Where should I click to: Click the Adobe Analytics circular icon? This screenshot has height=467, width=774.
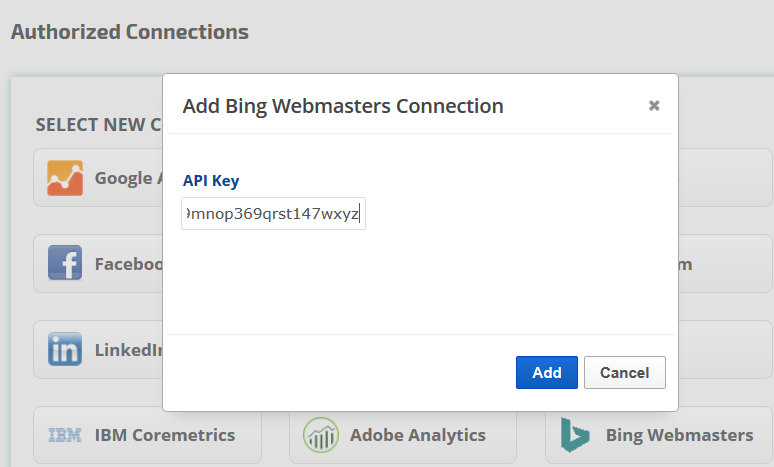click(321, 436)
